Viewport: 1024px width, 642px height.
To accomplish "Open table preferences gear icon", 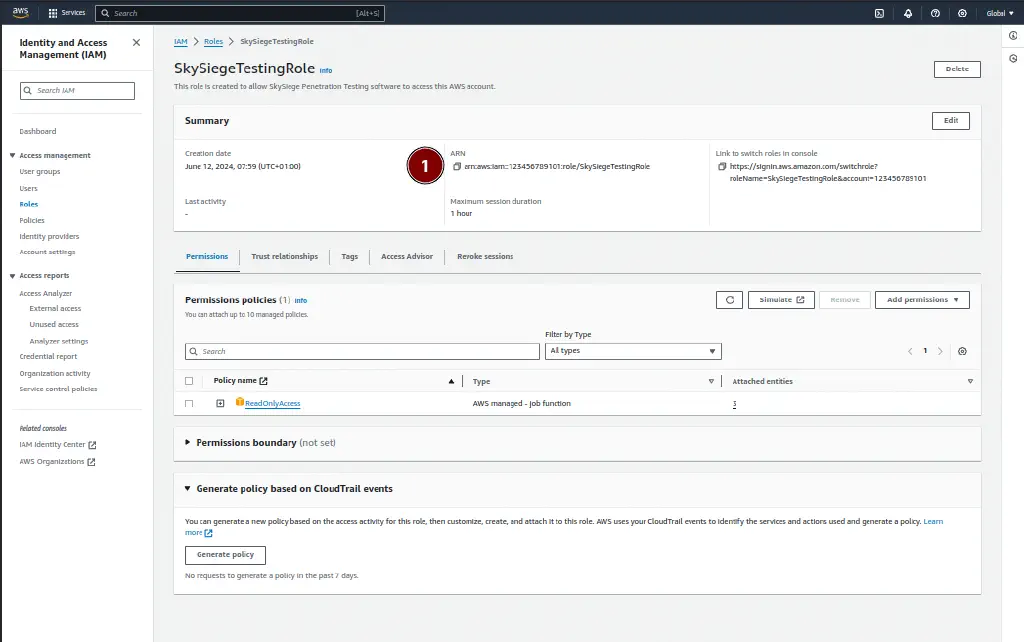I will tap(962, 351).
